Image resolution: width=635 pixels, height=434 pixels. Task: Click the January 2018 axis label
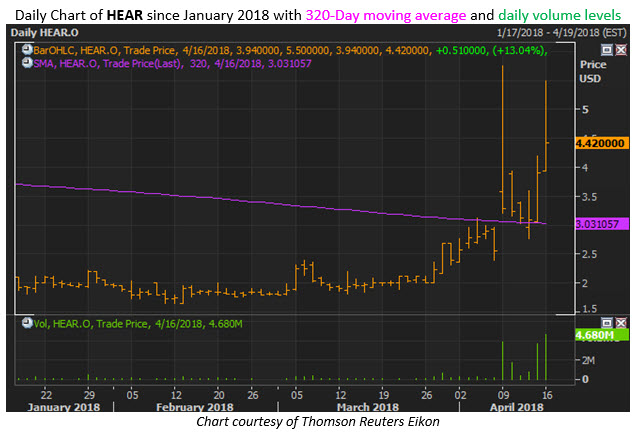coord(64,407)
